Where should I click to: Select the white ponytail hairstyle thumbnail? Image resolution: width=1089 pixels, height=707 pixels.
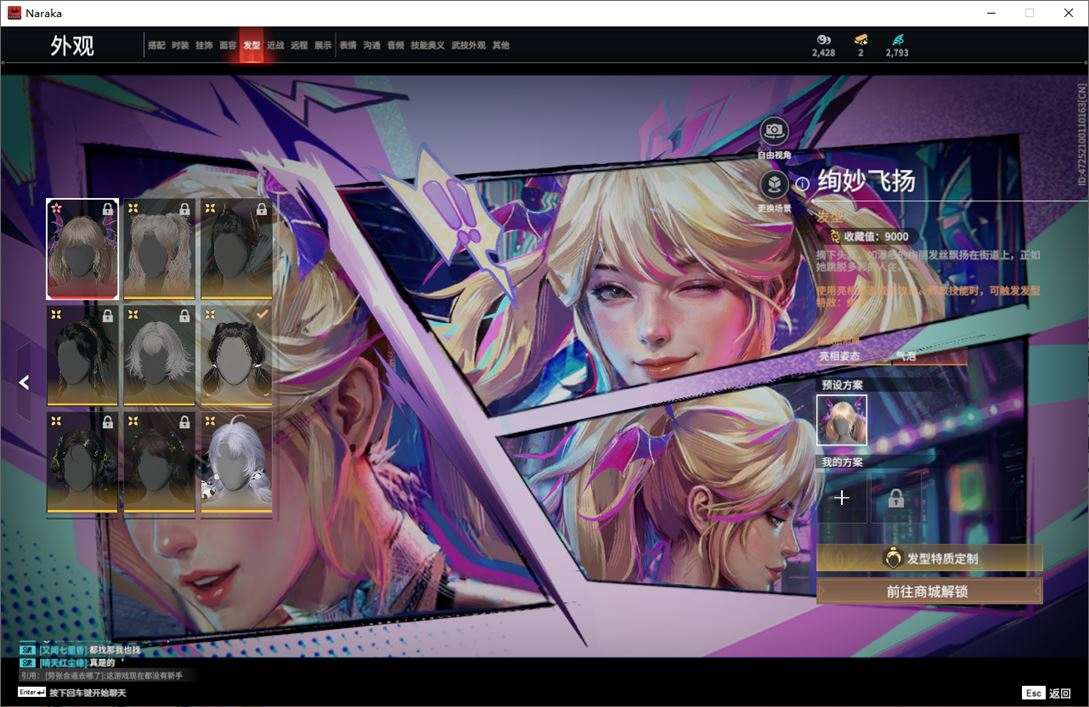tap(236, 463)
